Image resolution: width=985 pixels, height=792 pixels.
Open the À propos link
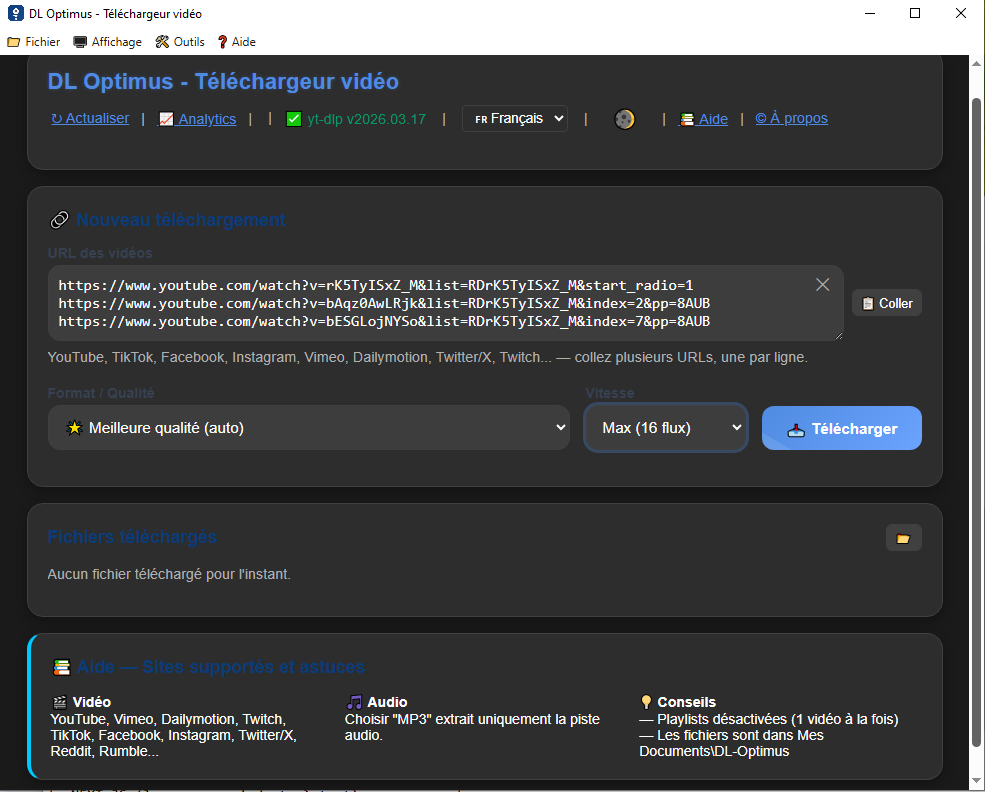[x=792, y=118]
